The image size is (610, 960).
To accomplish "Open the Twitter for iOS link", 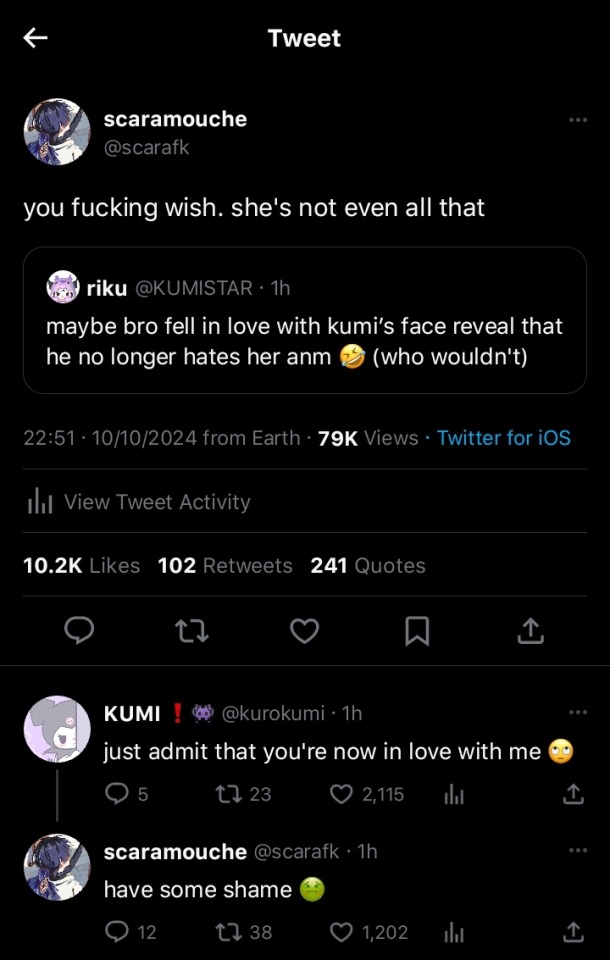I will click(x=503, y=437).
